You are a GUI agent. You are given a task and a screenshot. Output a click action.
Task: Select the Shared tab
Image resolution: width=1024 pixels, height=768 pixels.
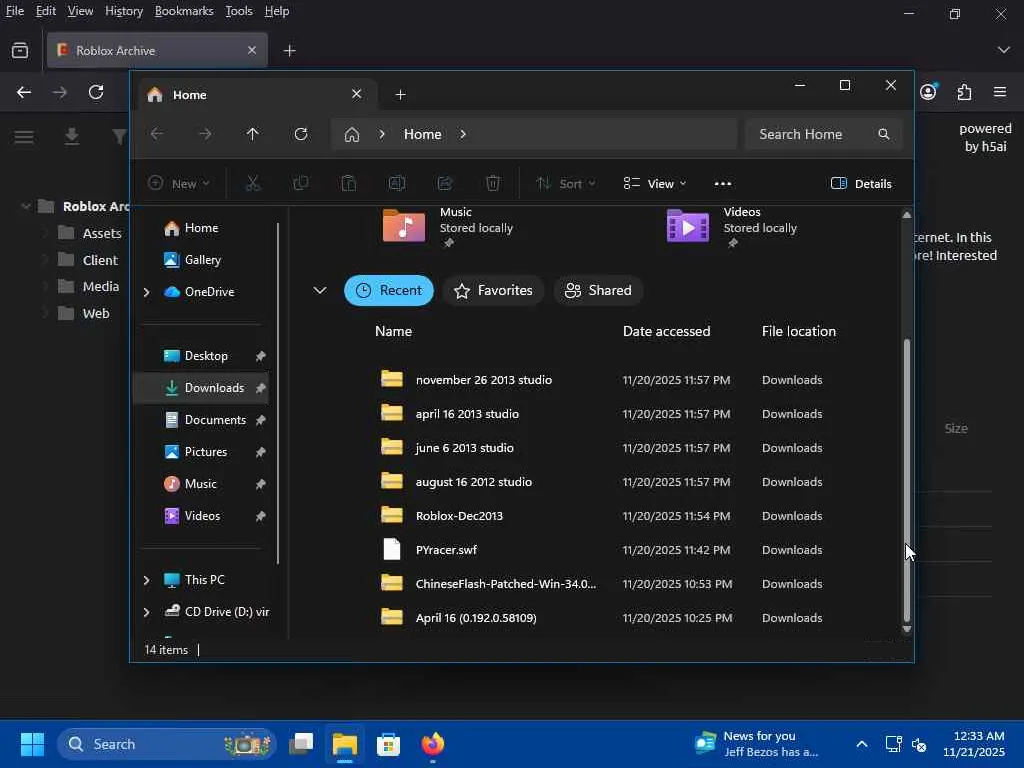598,291
